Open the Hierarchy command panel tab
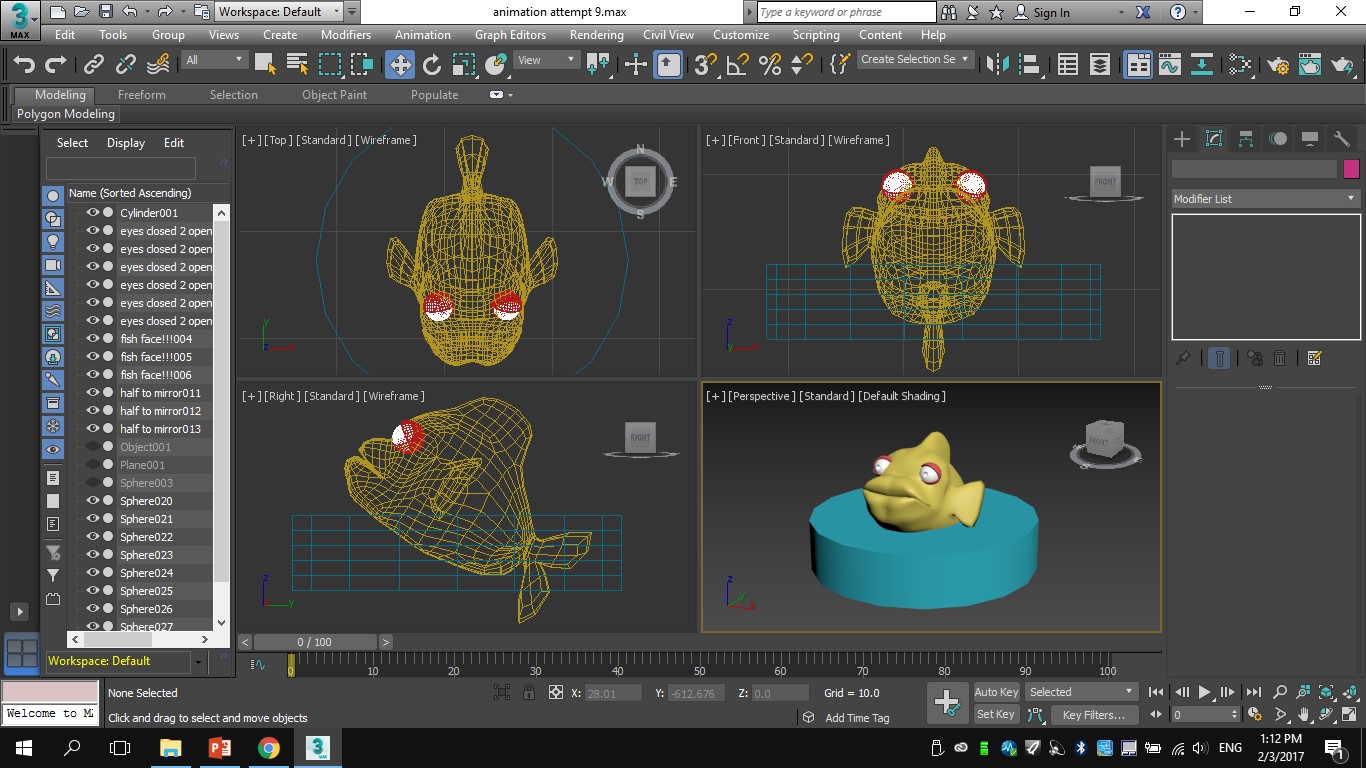The height and width of the screenshot is (768, 1366). 1246,139
